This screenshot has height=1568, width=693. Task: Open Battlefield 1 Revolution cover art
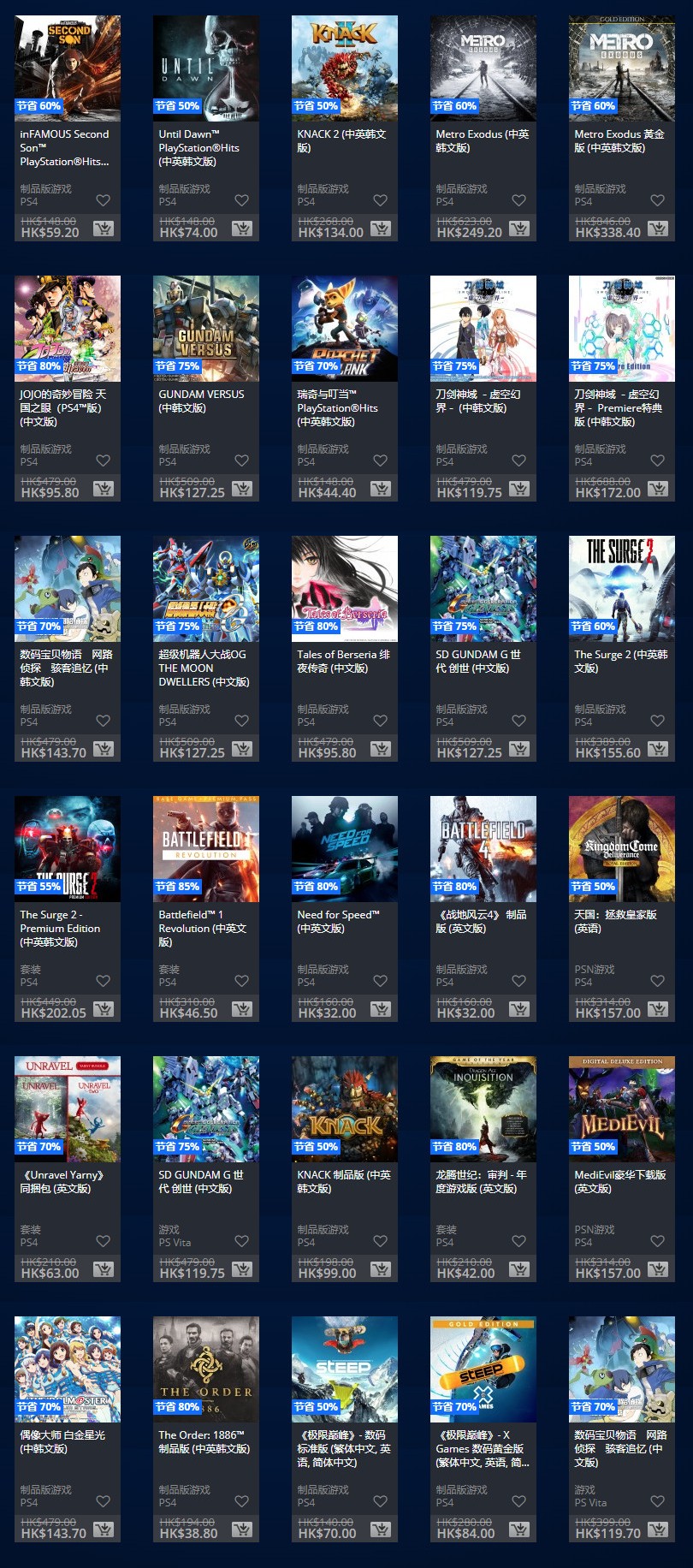pyautogui.click(x=206, y=849)
